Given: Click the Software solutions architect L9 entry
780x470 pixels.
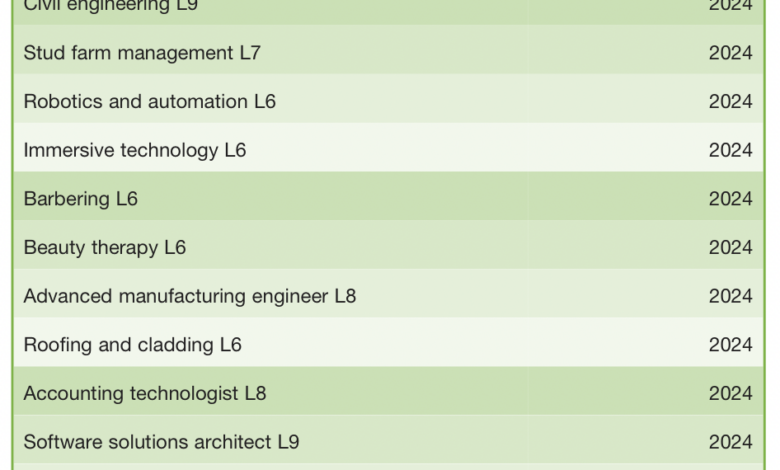Looking at the screenshot, I should pos(161,442).
